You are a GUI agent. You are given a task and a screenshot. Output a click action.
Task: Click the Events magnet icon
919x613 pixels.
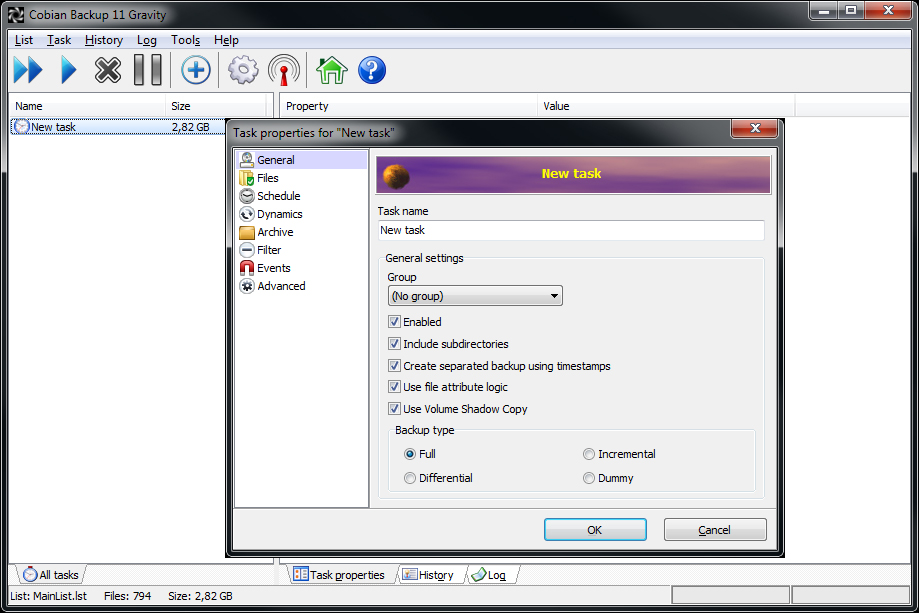(247, 268)
